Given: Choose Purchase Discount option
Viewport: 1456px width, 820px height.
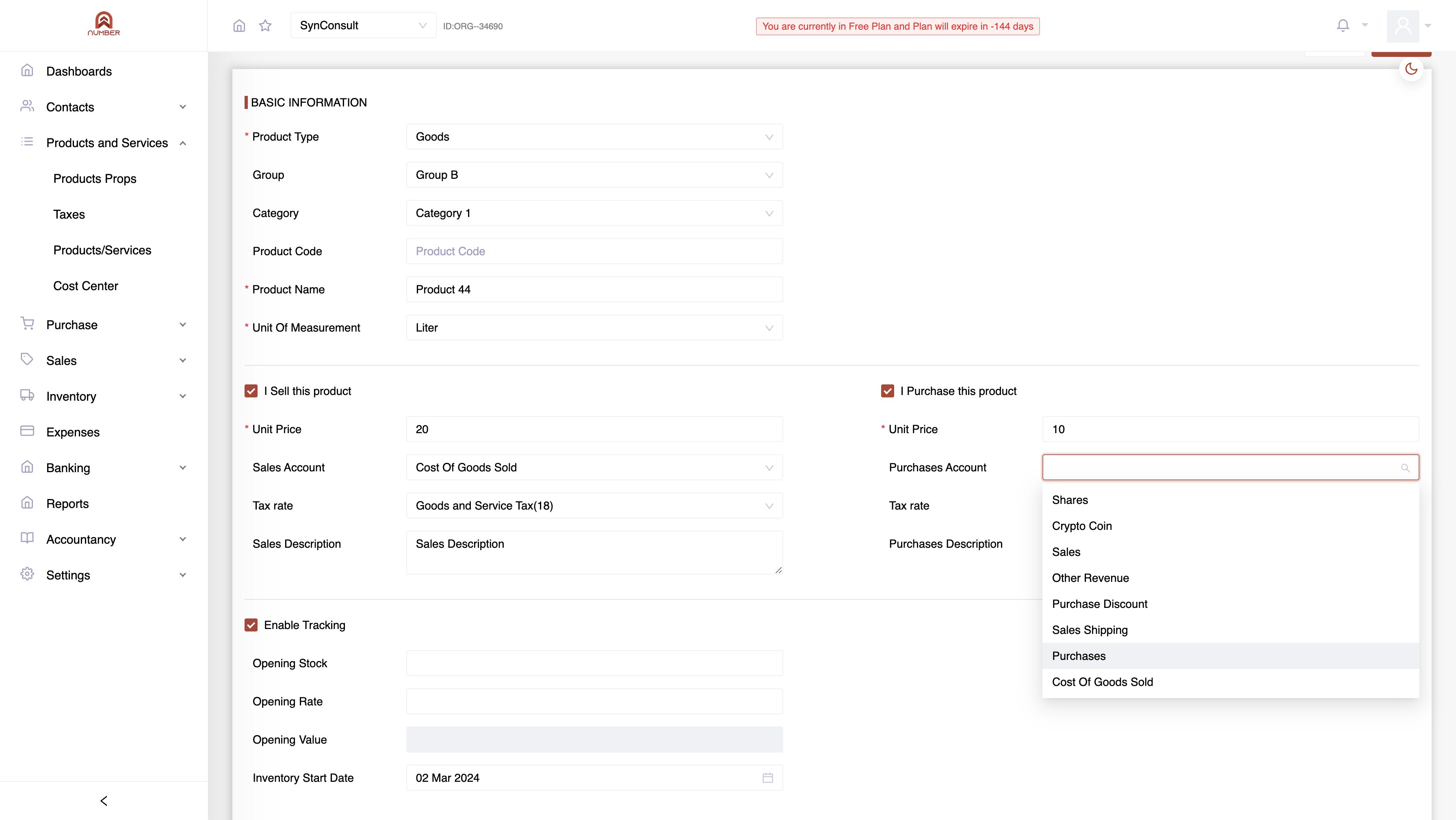Looking at the screenshot, I should (1231, 604).
